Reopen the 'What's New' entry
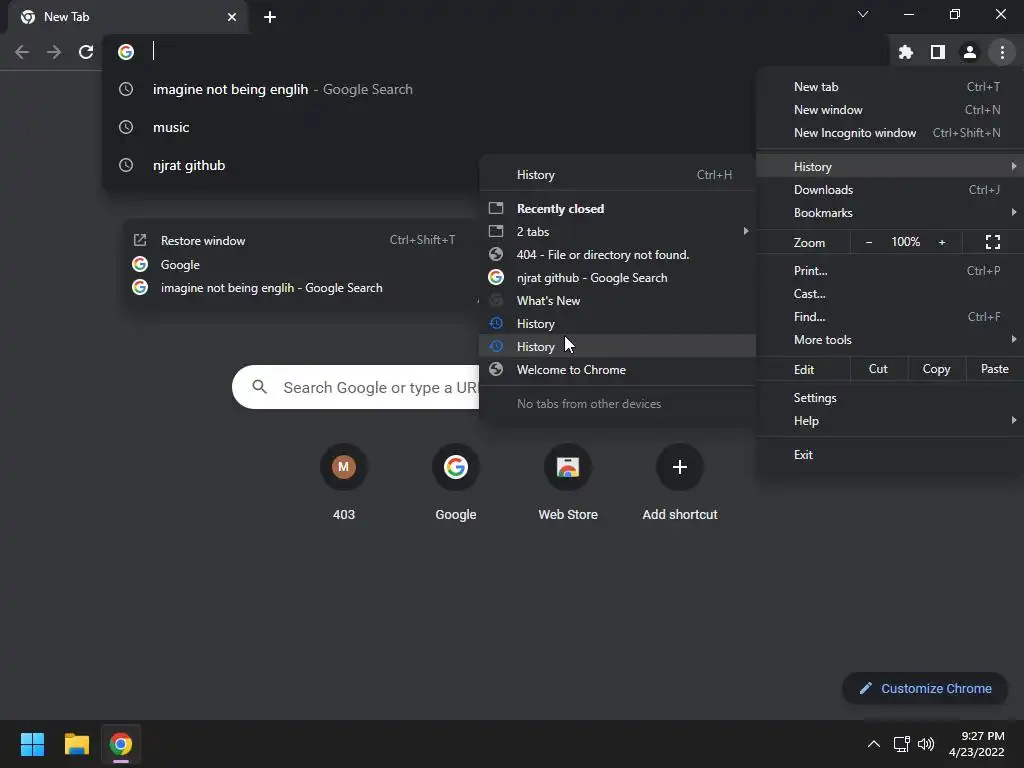This screenshot has width=1024, height=768. (x=617, y=301)
